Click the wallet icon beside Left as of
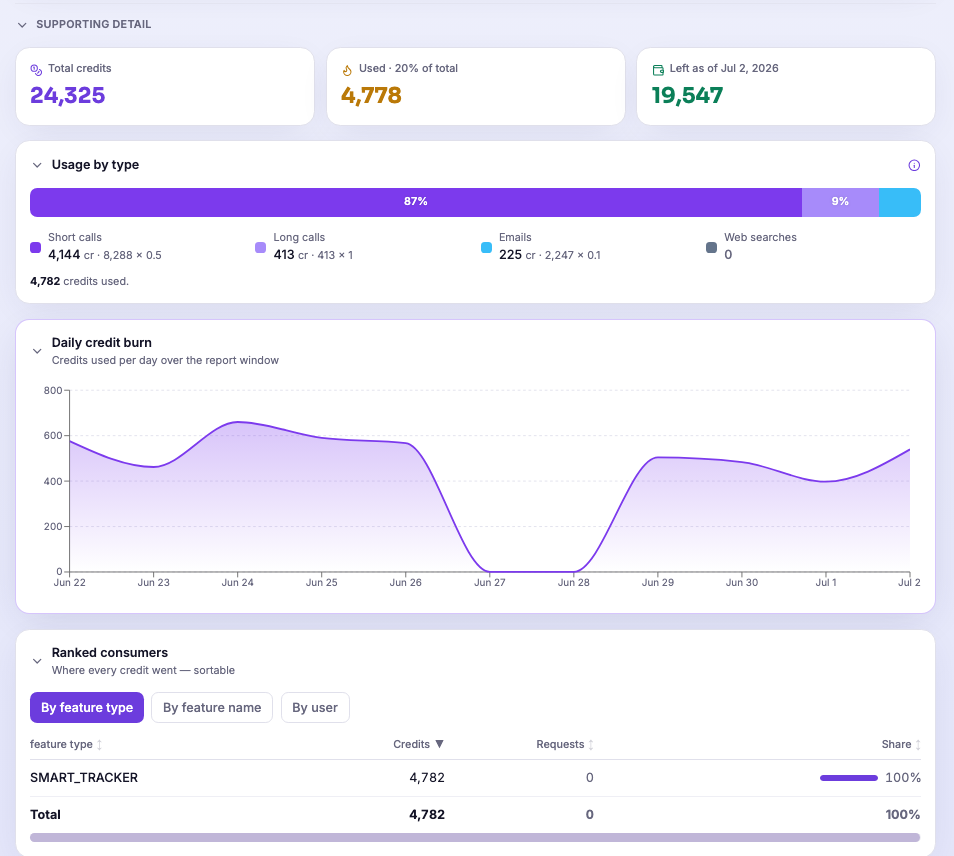The image size is (954, 856). [658, 70]
